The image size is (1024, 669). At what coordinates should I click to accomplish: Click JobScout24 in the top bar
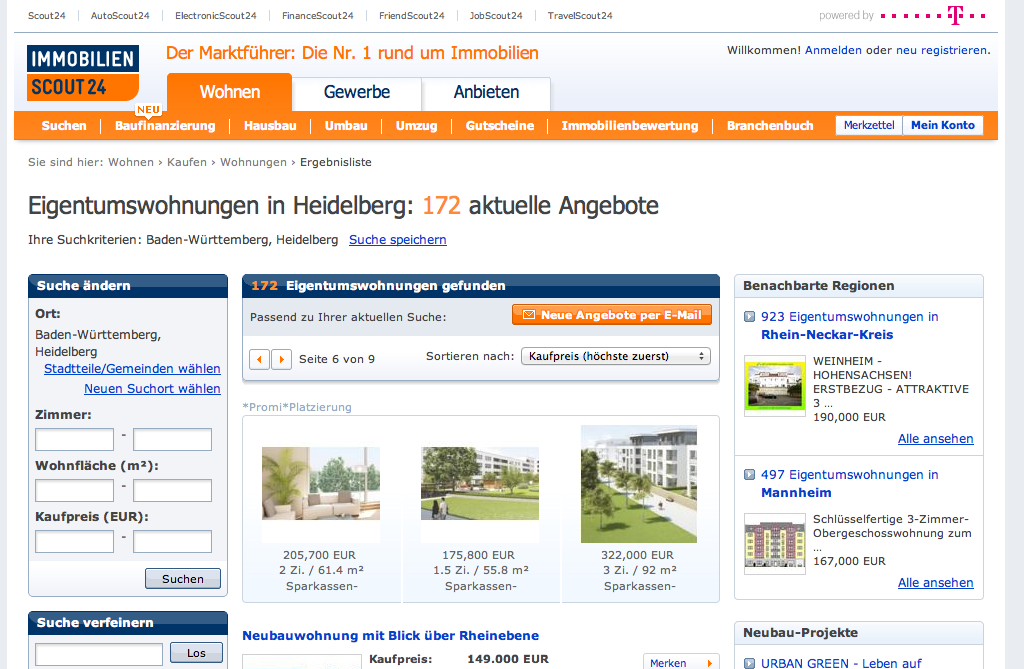496,16
